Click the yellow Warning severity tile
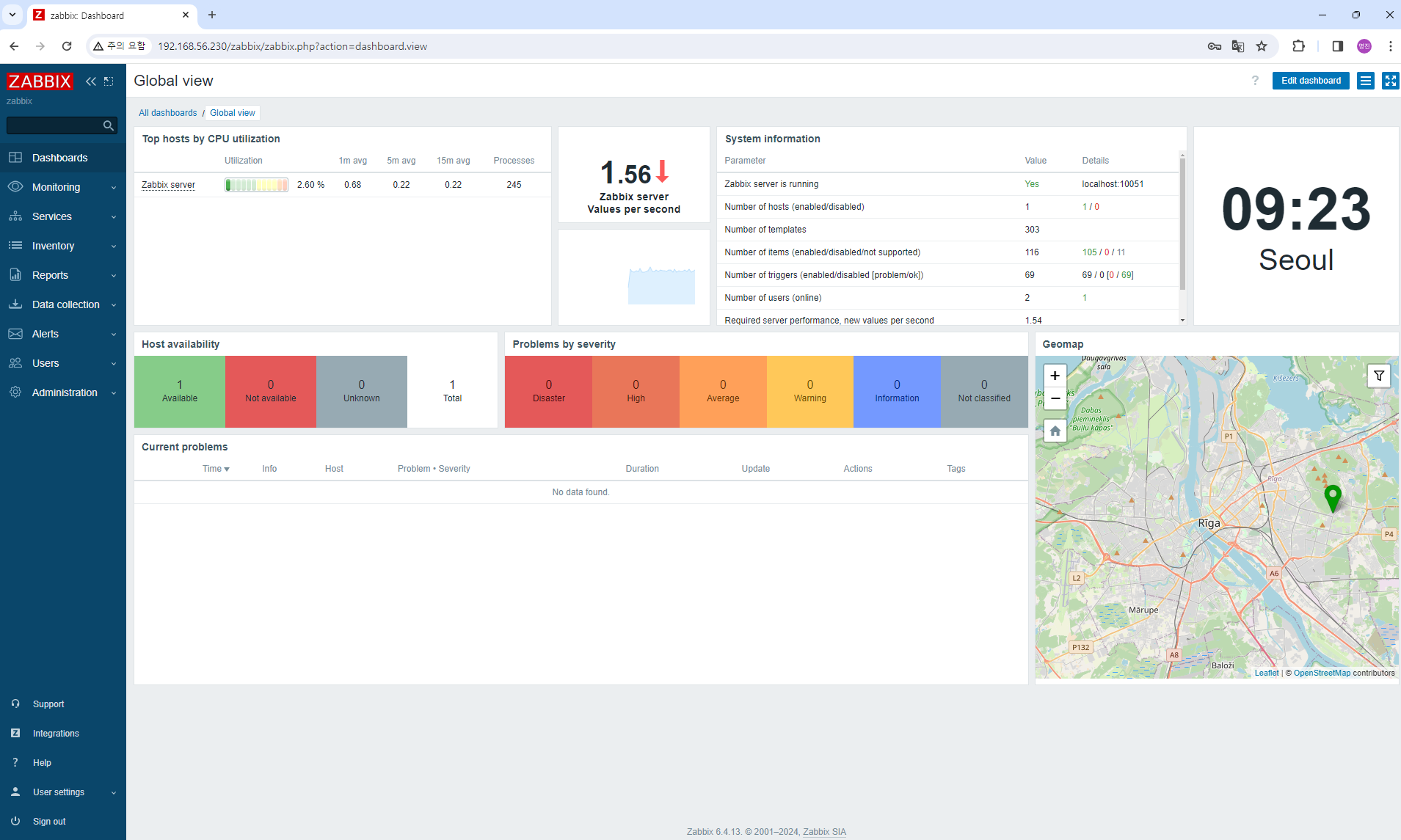Viewport: 1401px width, 840px height. (x=810, y=392)
